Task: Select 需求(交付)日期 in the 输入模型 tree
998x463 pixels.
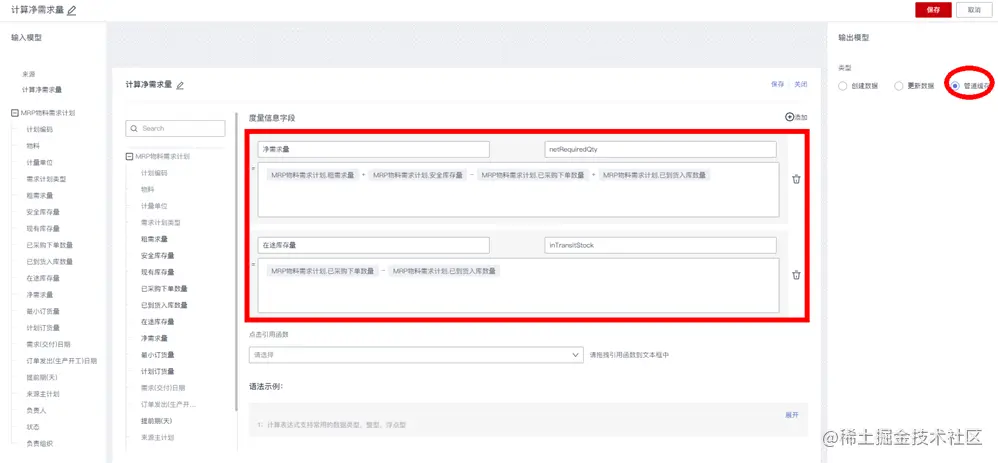Action: pyautogui.click(x=49, y=345)
